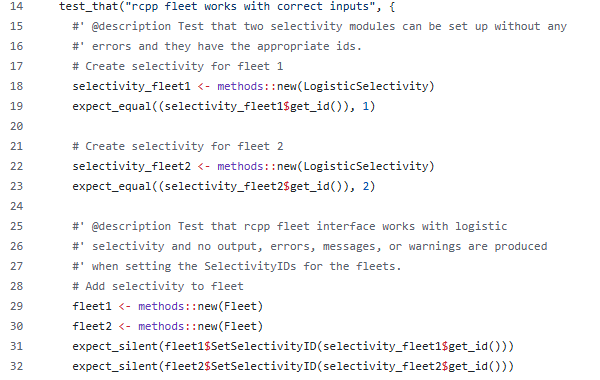Click line number 32 in gutter

click(16, 366)
